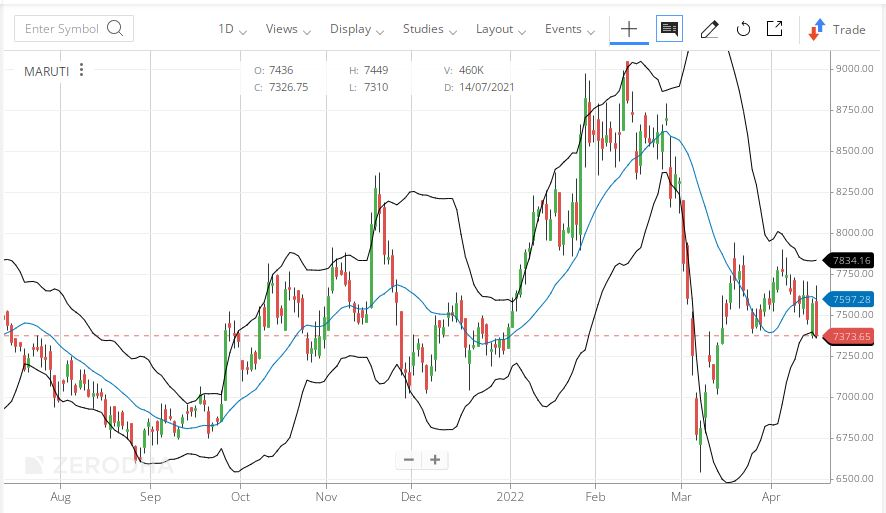Focus the Enter Symbol field
Screen dimensions: 886x513
coord(73,28)
